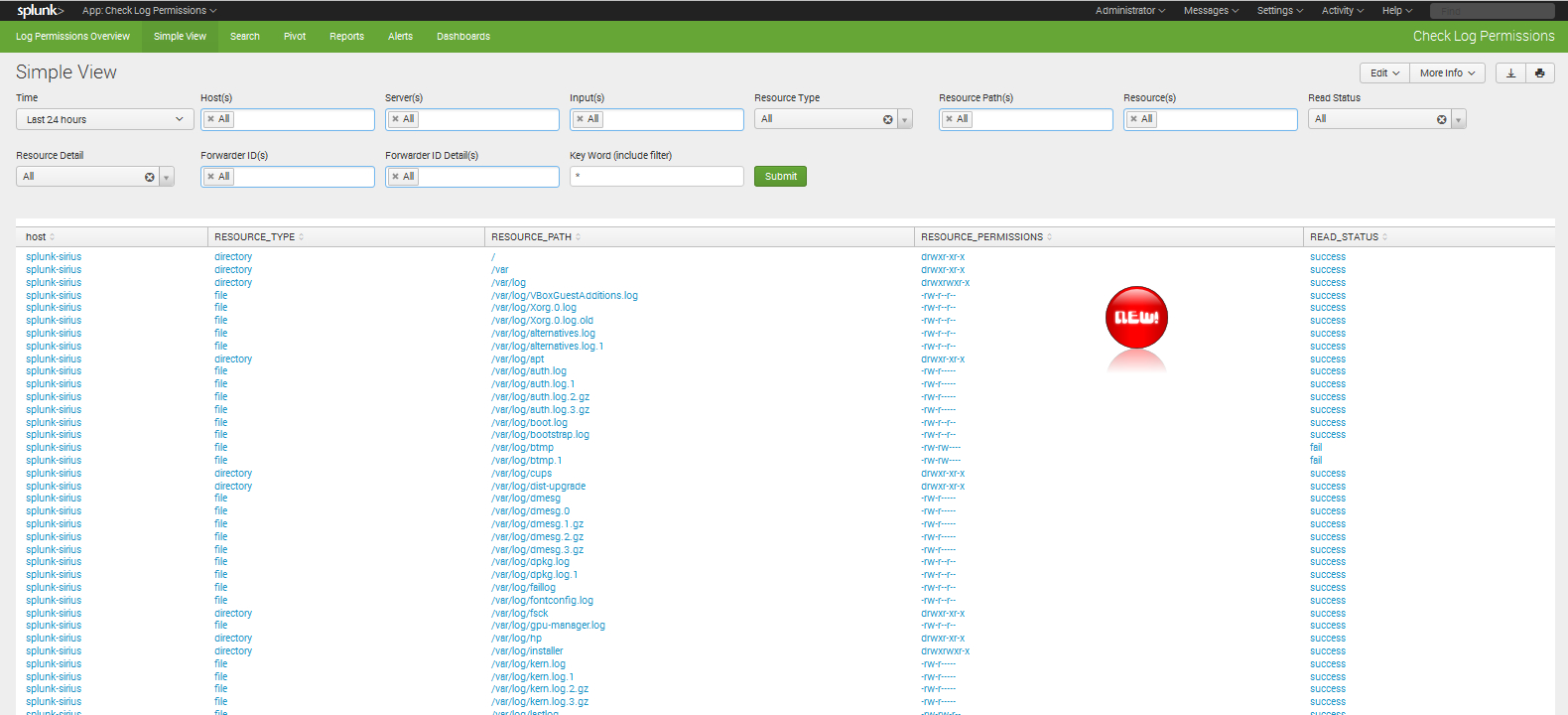Go to Log Permissions Overview tab
Viewport: 1568px width, 715px height.
(x=72, y=36)
